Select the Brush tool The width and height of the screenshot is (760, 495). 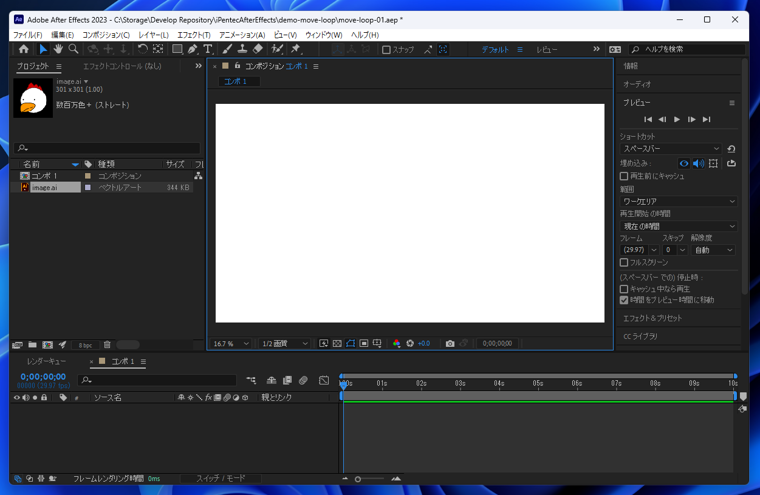click(227, 49)
